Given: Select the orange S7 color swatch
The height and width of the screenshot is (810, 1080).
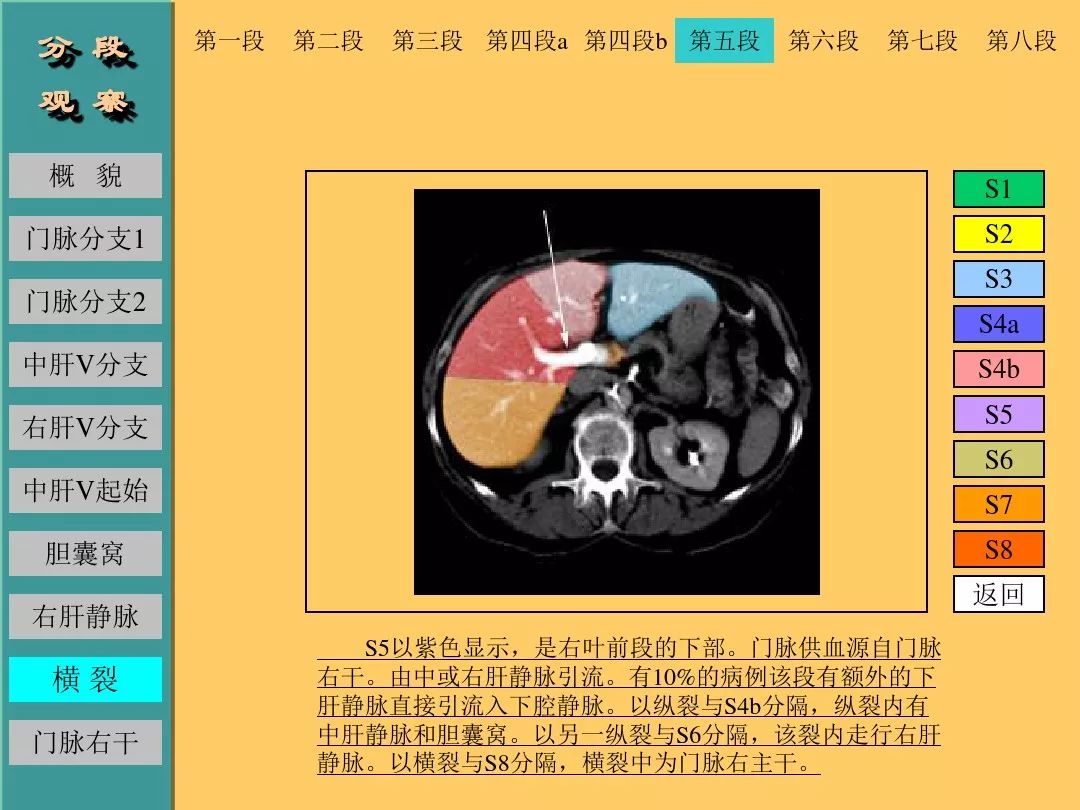Looking at the screenshot, I should tap(998, 504).
